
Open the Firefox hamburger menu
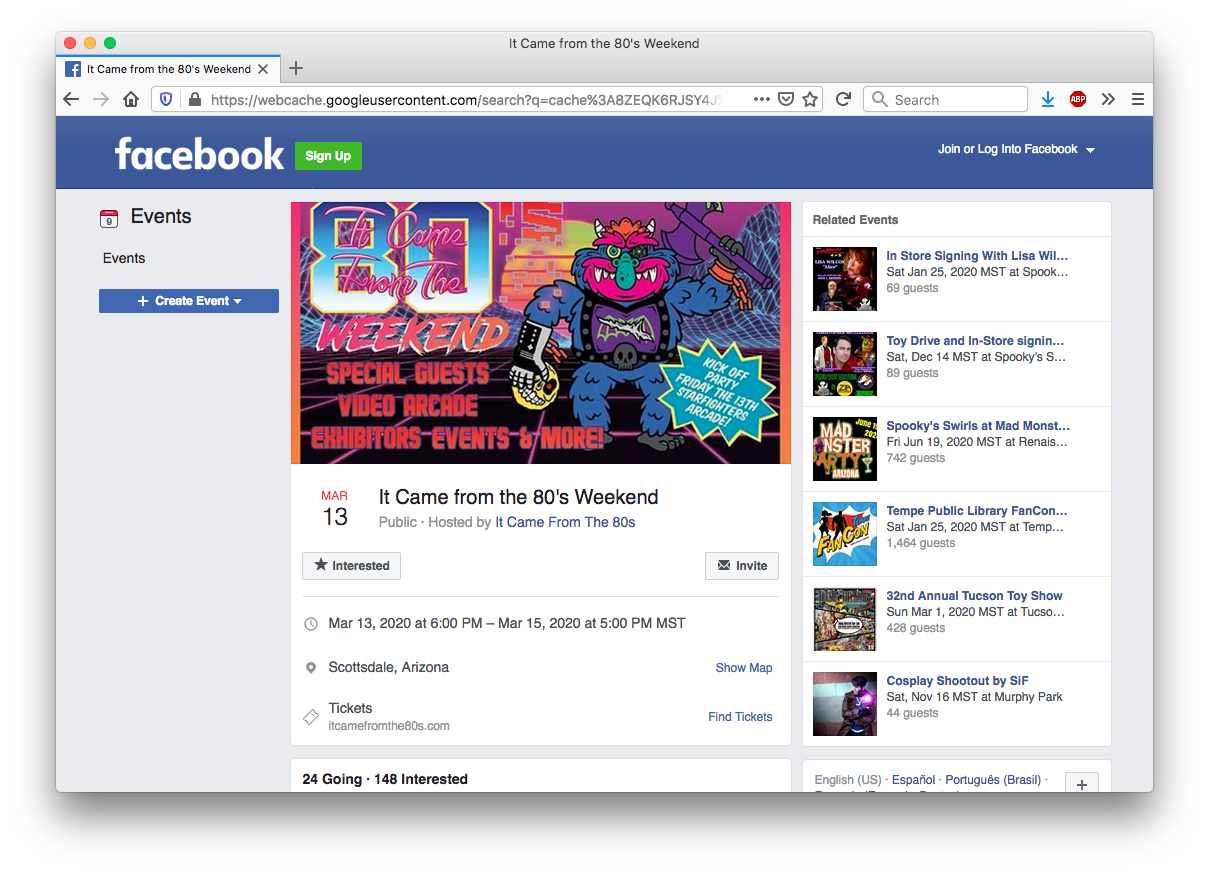[1138, 99]
